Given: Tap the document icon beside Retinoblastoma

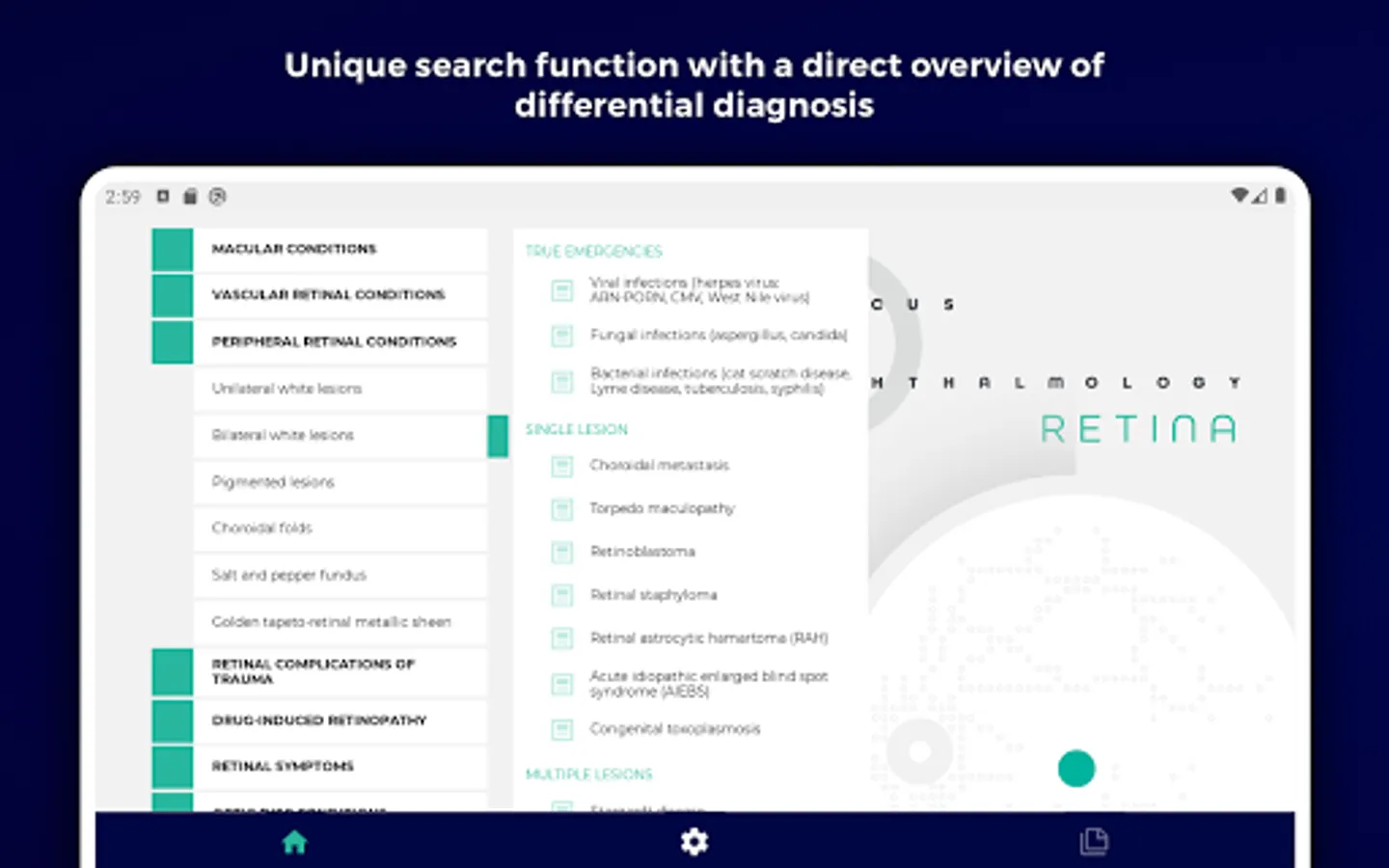Looking at the screenshot, I should 561,552.
